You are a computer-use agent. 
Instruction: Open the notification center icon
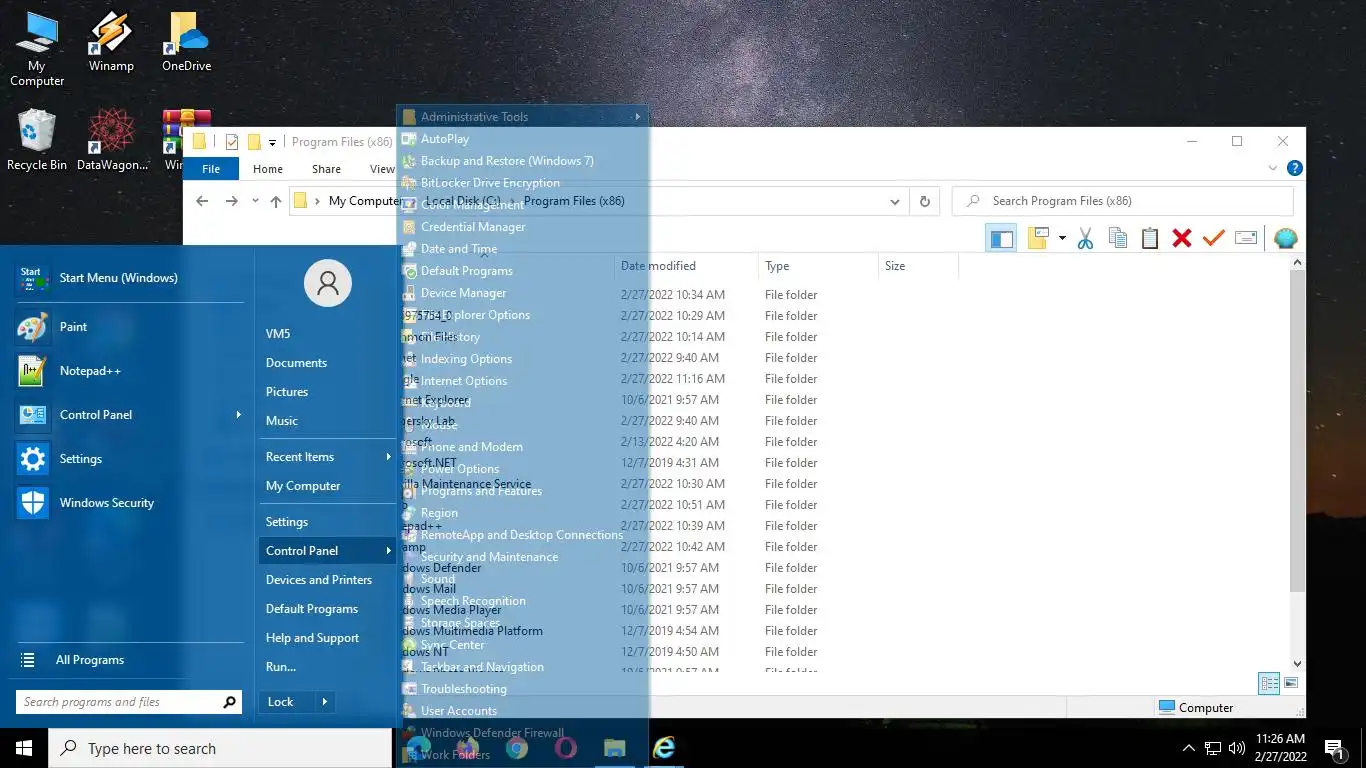coord(1334,748)
